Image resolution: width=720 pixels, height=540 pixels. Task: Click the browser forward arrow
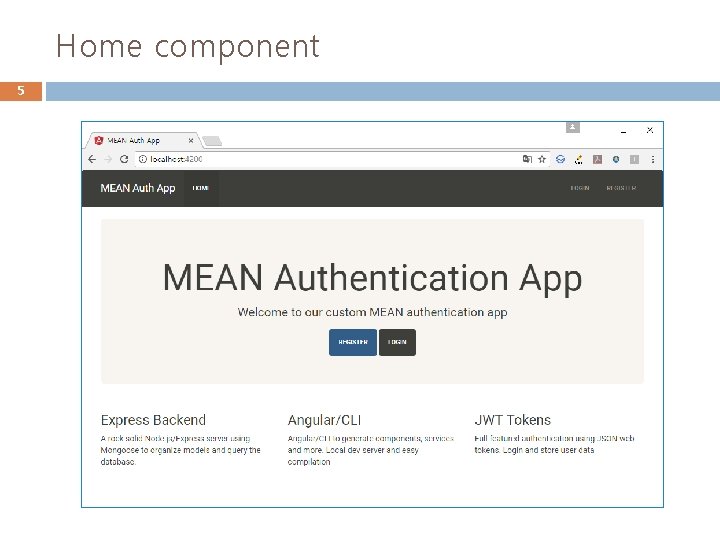tap(108, 159)
